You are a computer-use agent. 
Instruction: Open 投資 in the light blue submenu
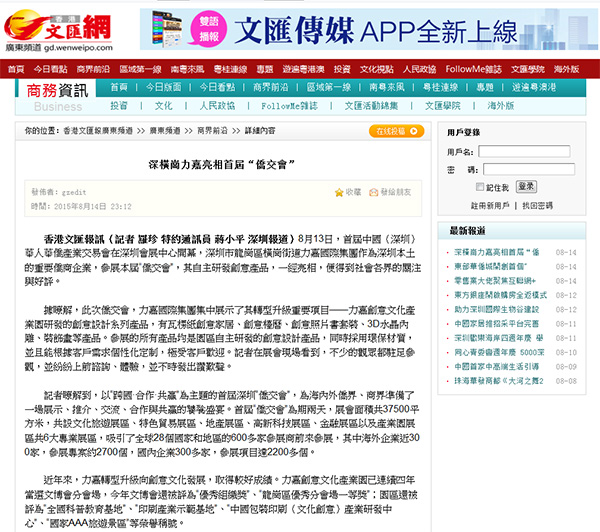click(x=119, y=106)
